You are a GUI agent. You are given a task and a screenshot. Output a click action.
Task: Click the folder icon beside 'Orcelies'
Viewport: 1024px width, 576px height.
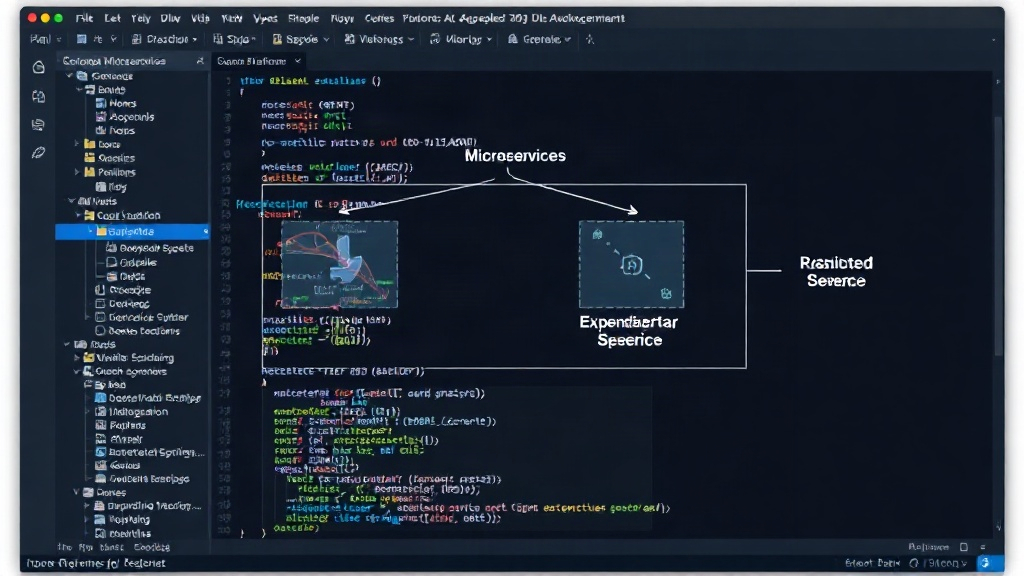point(89,157)
